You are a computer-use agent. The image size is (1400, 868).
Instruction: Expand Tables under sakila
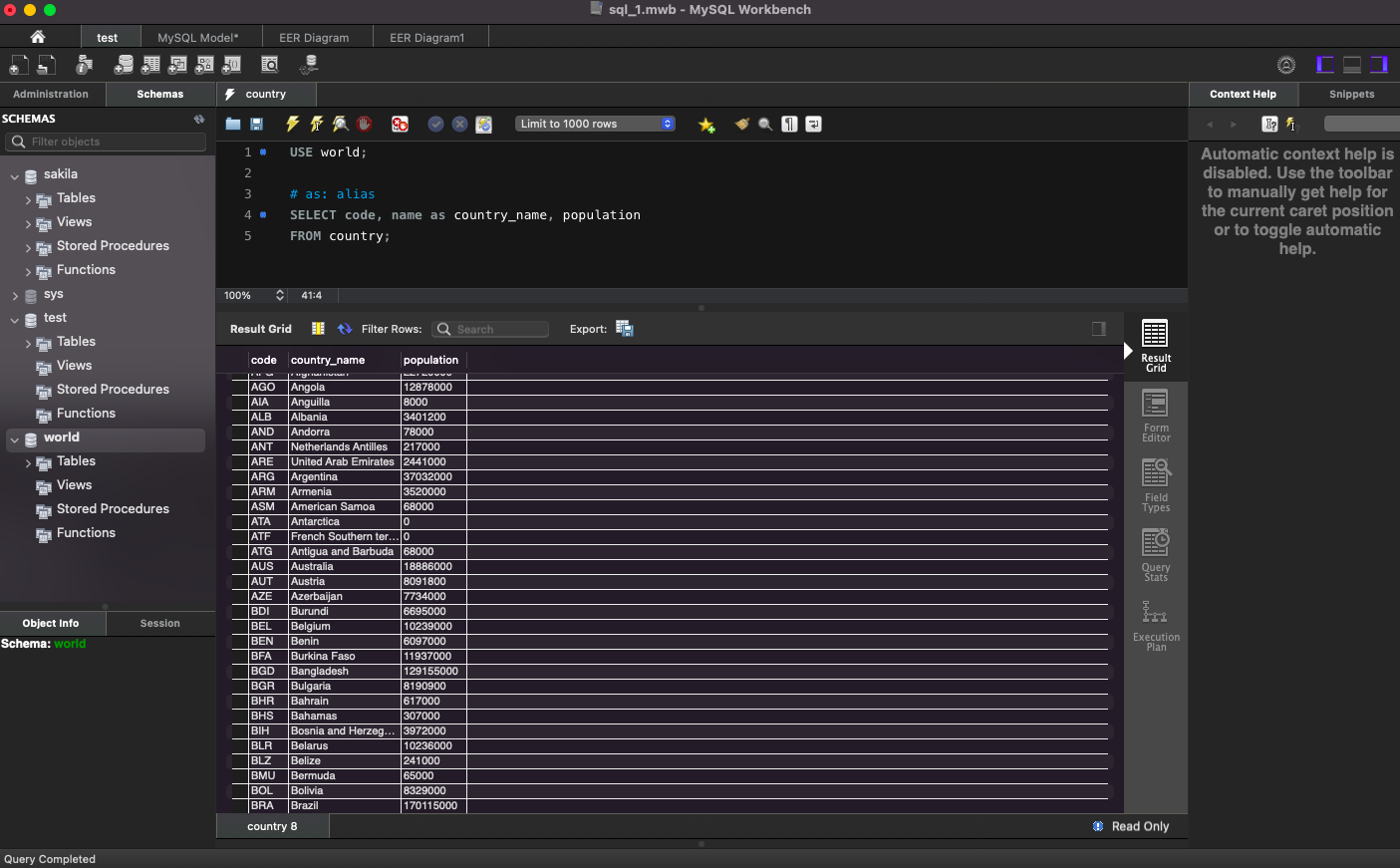click(28, 200)
